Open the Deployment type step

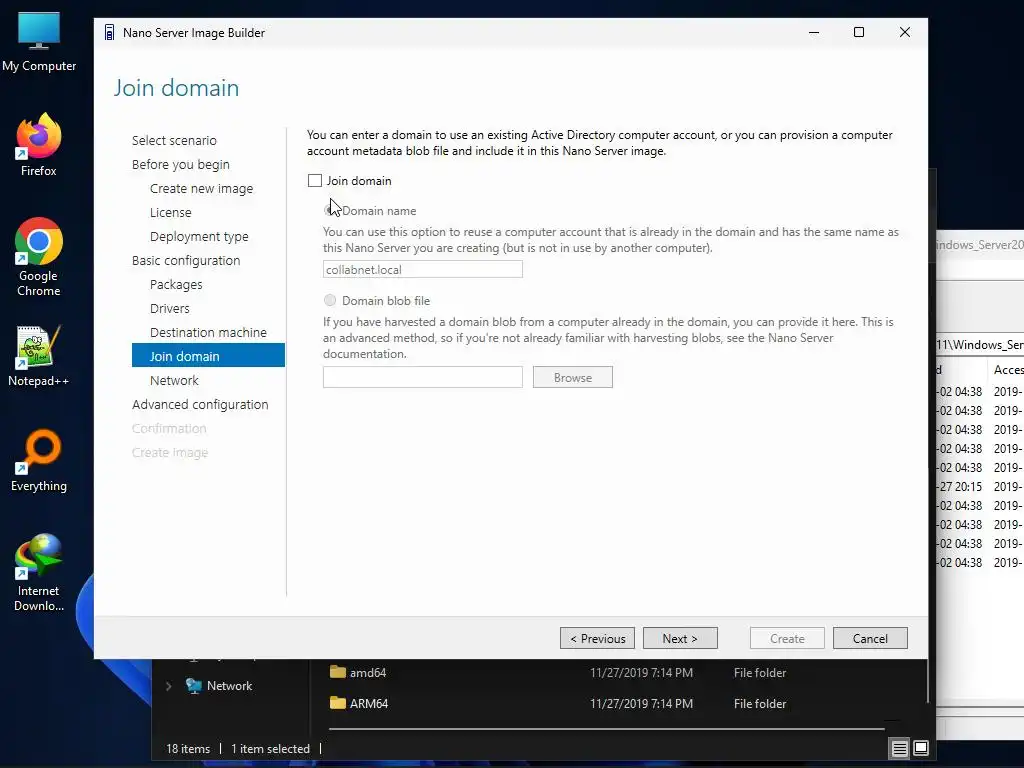point(199,236)
